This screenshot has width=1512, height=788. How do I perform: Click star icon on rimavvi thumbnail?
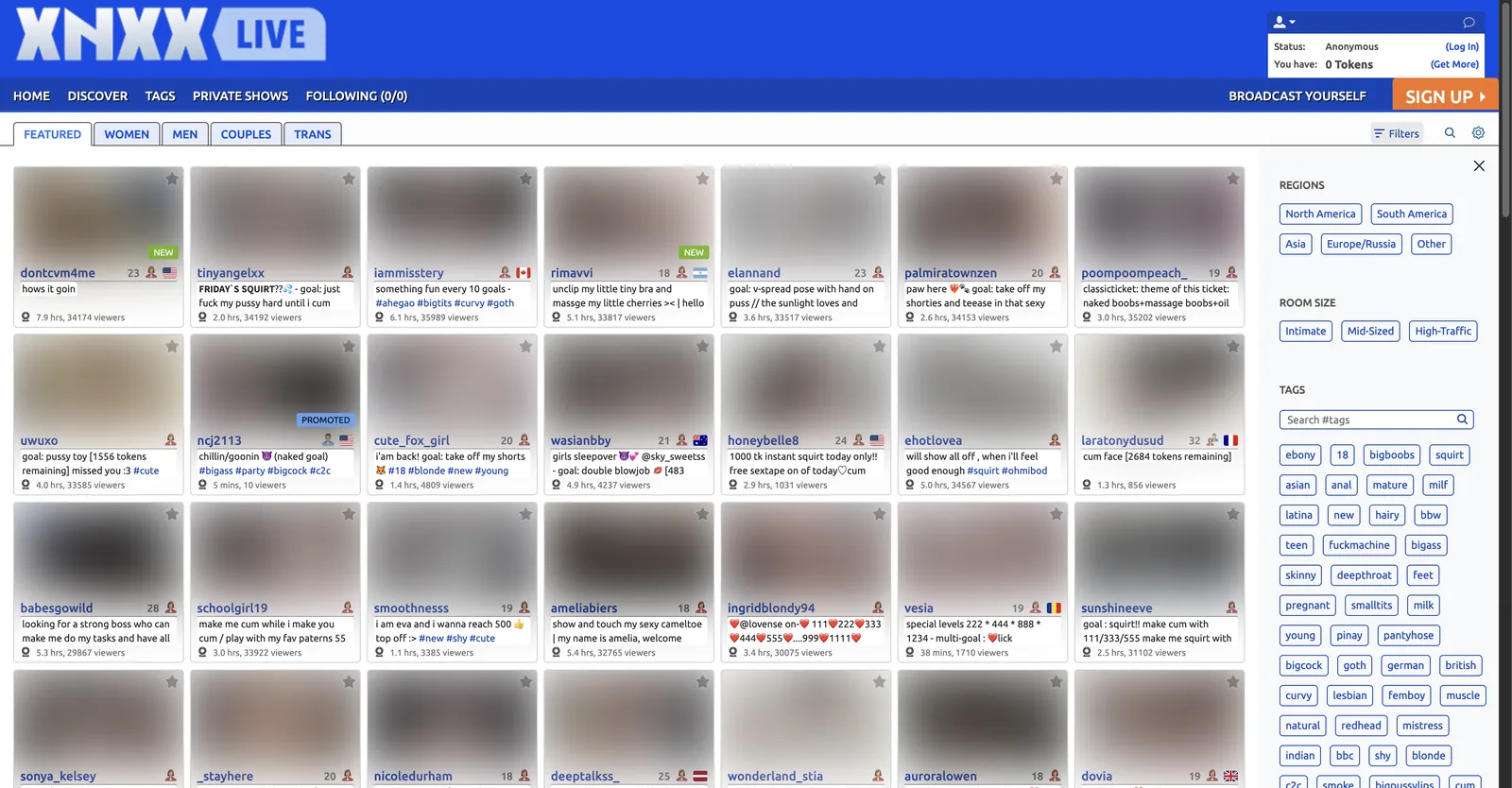[x=702, y=179]
